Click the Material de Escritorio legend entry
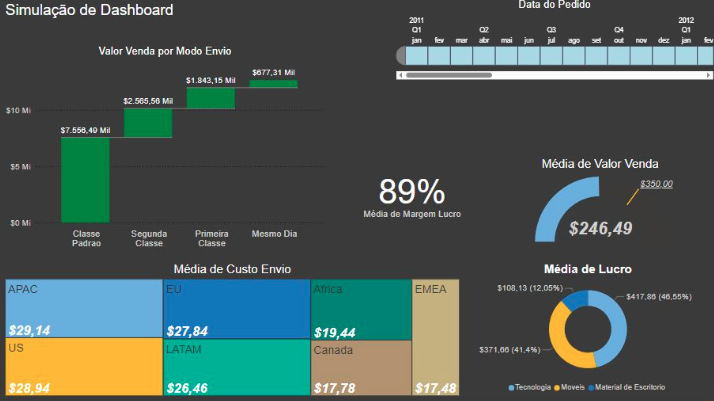Screen dimensions: 714x401 [627, 387]
